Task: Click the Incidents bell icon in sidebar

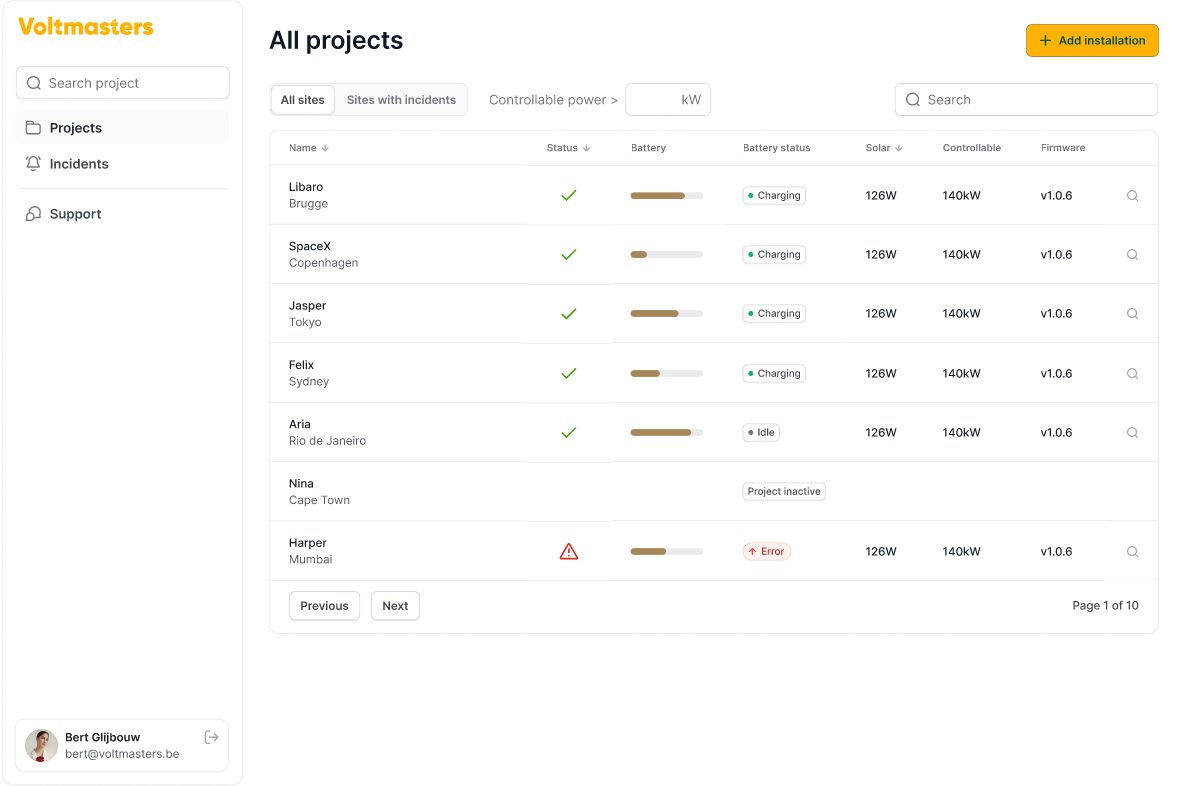Action: pyautogui.click(x=33, y=164)
